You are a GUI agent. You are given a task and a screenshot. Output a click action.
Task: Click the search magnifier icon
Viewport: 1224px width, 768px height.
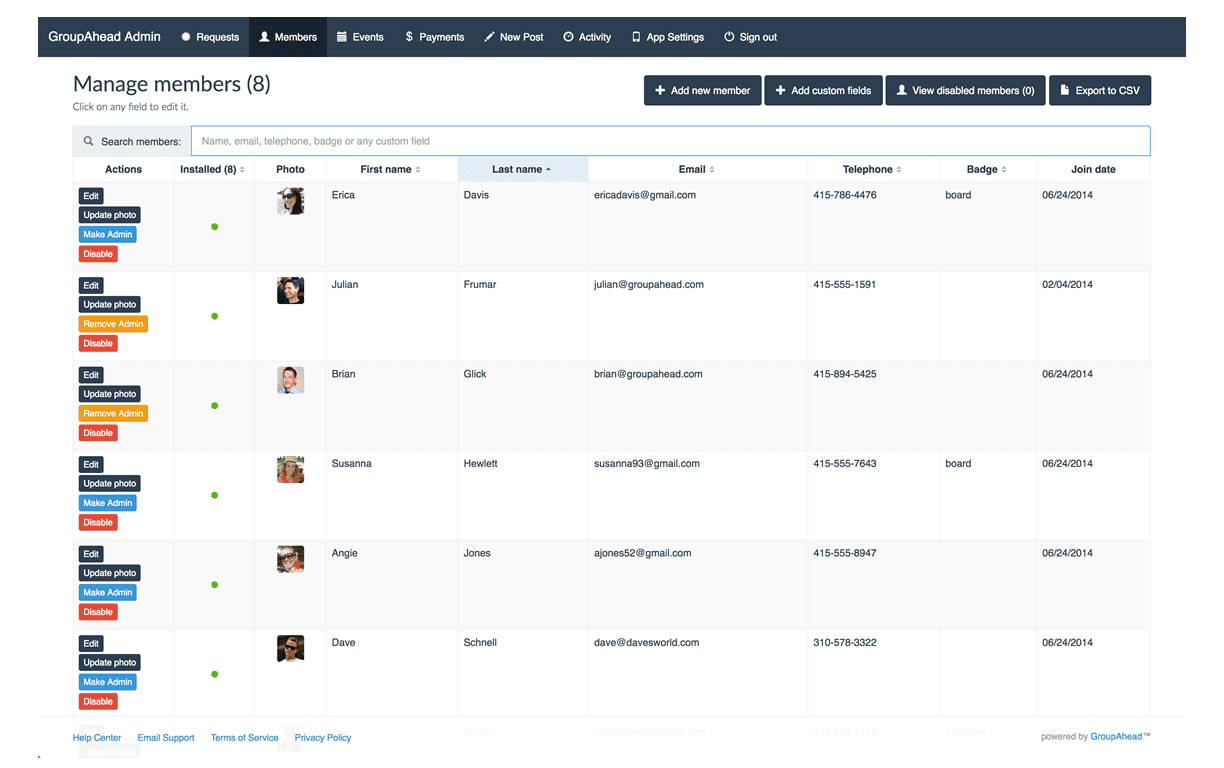tap(89, 142)
